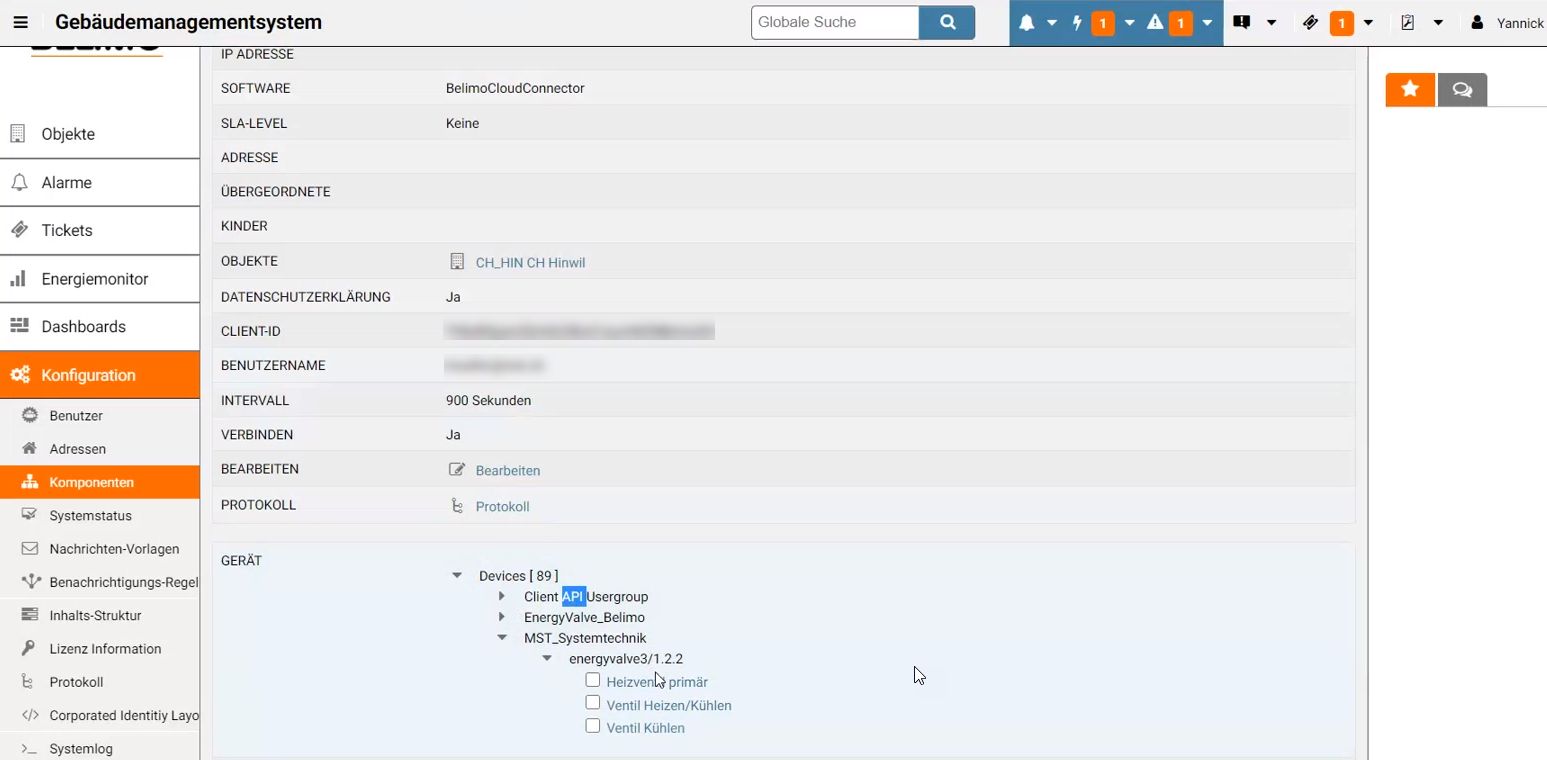
Task: Open the Yannick user account menu
Action: [1508, 23]
